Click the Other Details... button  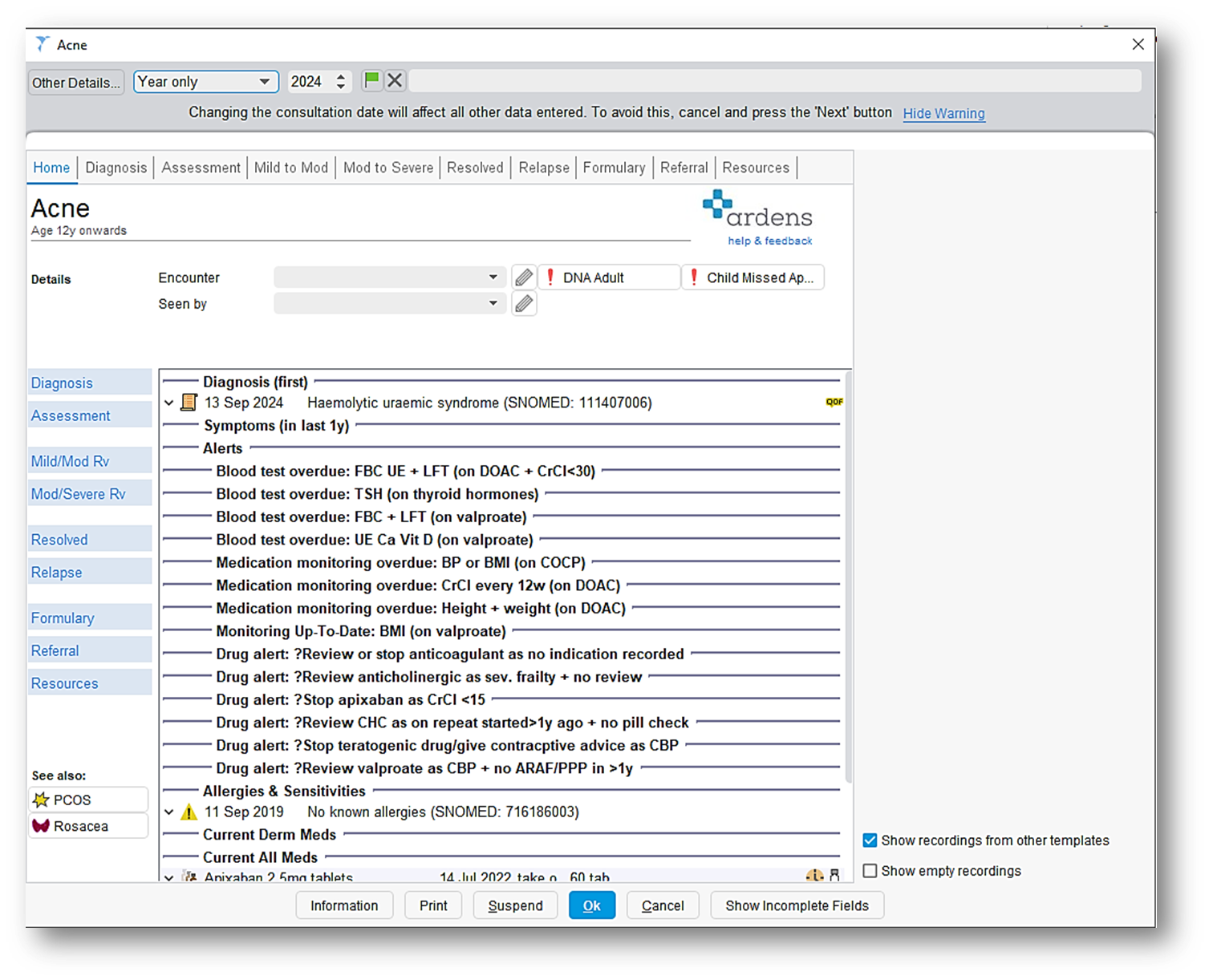(x=76, y=83)
